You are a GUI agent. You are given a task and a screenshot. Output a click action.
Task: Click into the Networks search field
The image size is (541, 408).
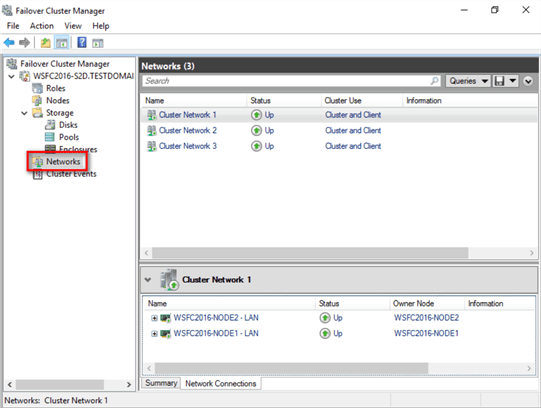286,81
